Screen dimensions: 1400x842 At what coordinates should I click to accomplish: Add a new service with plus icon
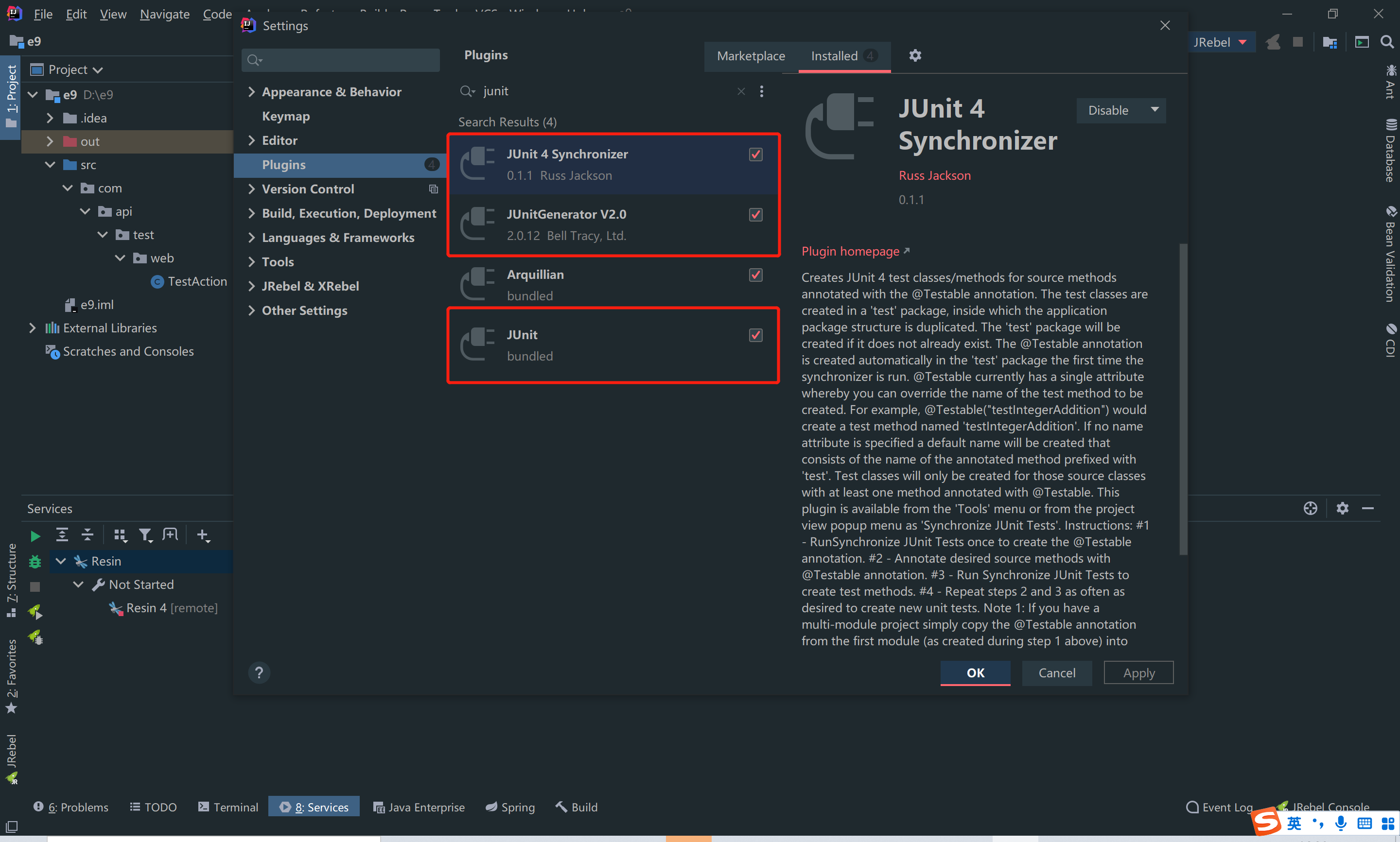click(203, 535)
